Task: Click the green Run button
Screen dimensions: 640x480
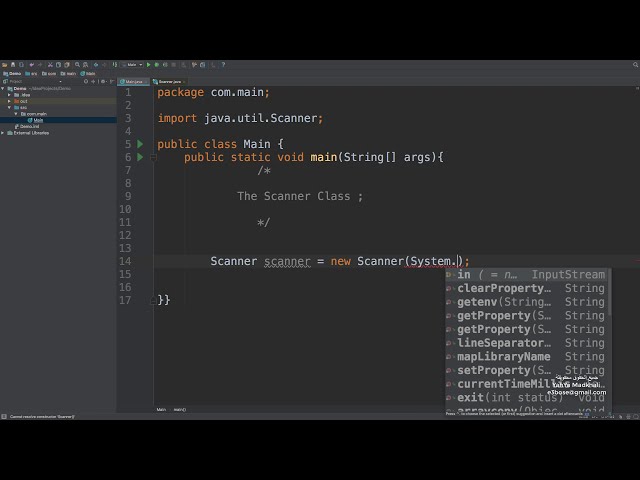Action: (x=148, y=65)
